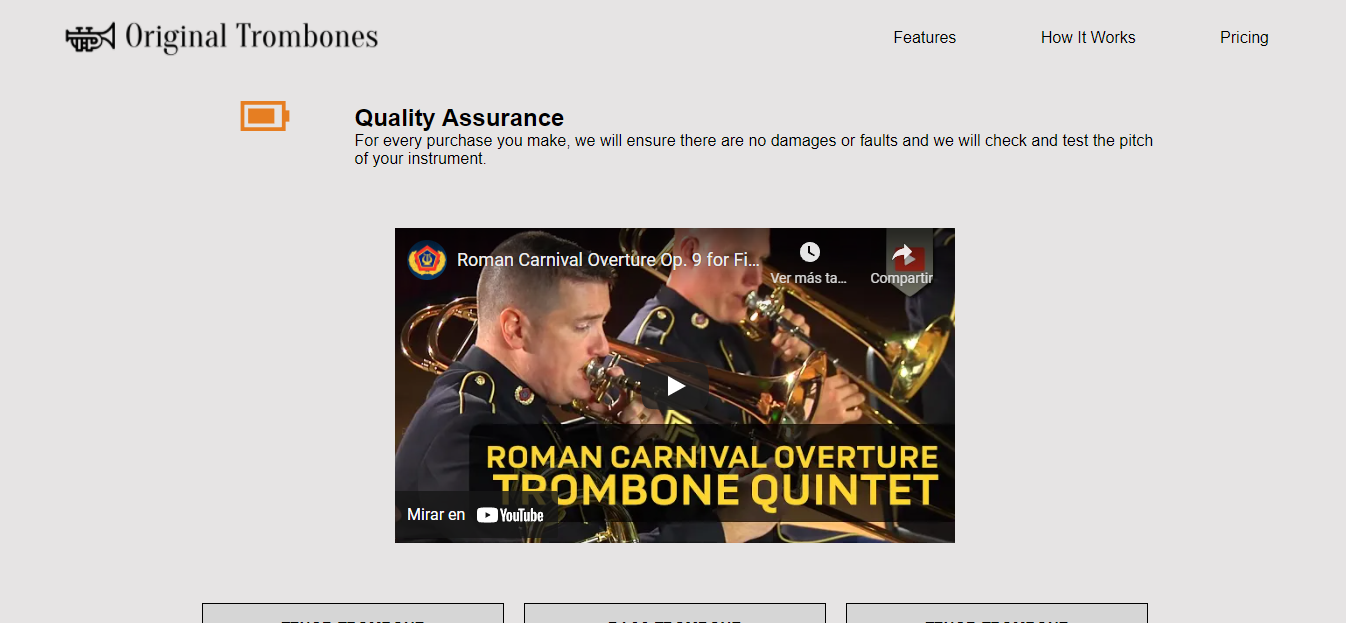
Task: Play the Roman Carnival Overture video
Action: [x=675, y=386]
